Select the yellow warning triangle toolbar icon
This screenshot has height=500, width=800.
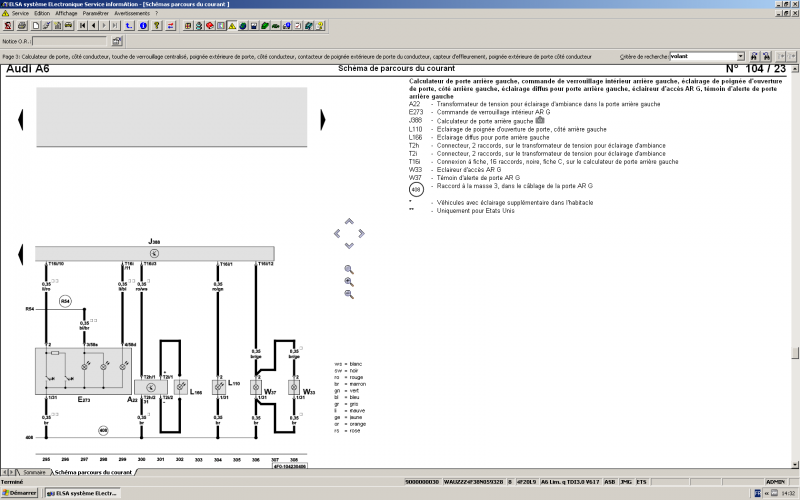[232, 26]
